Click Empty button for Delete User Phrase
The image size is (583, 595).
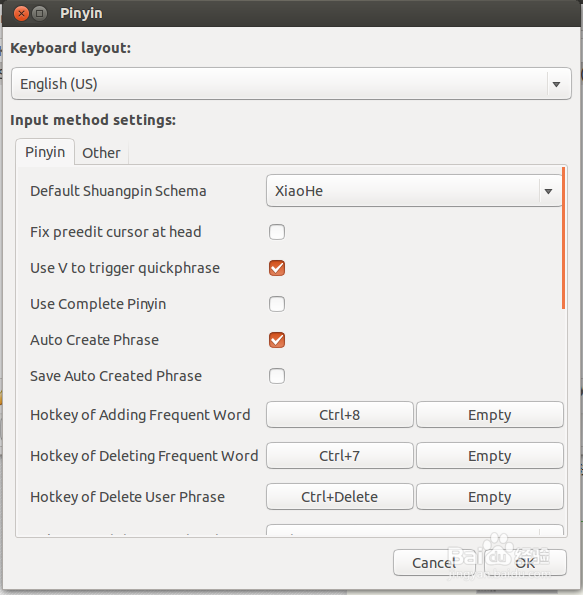pyautogui.click(x=490, y=497)
